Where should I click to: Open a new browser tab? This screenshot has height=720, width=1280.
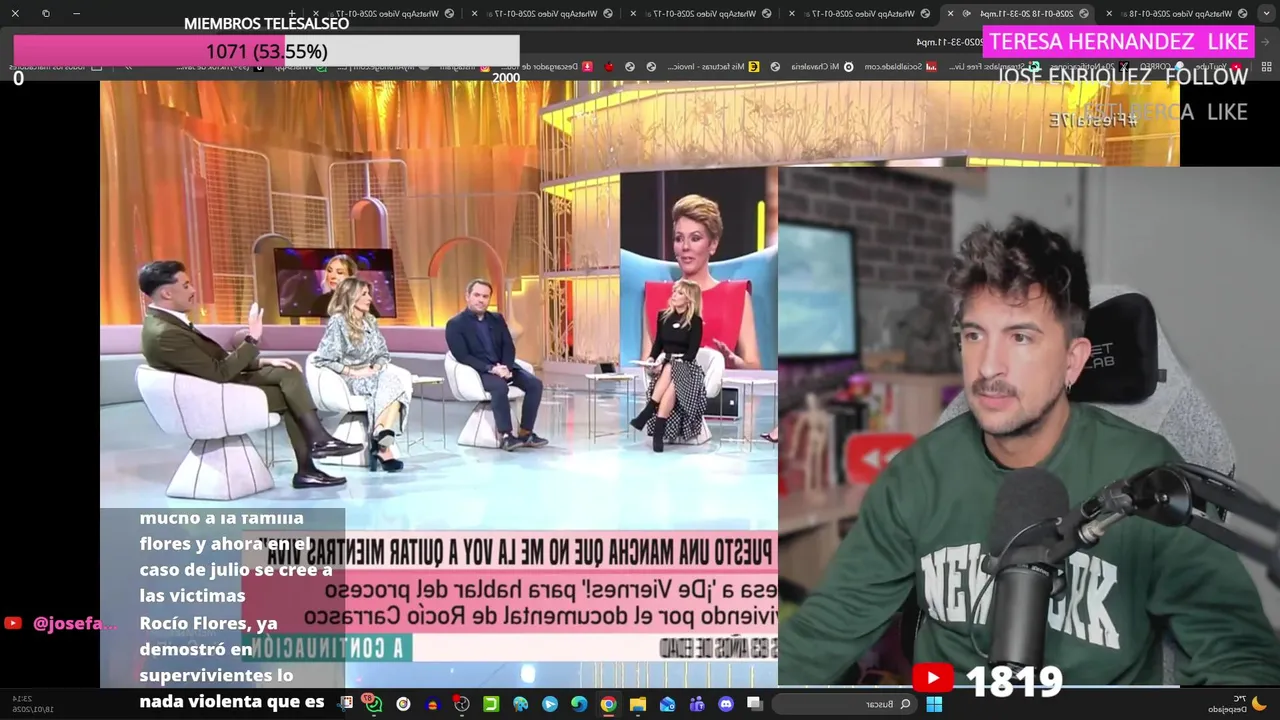coord(291,14)
